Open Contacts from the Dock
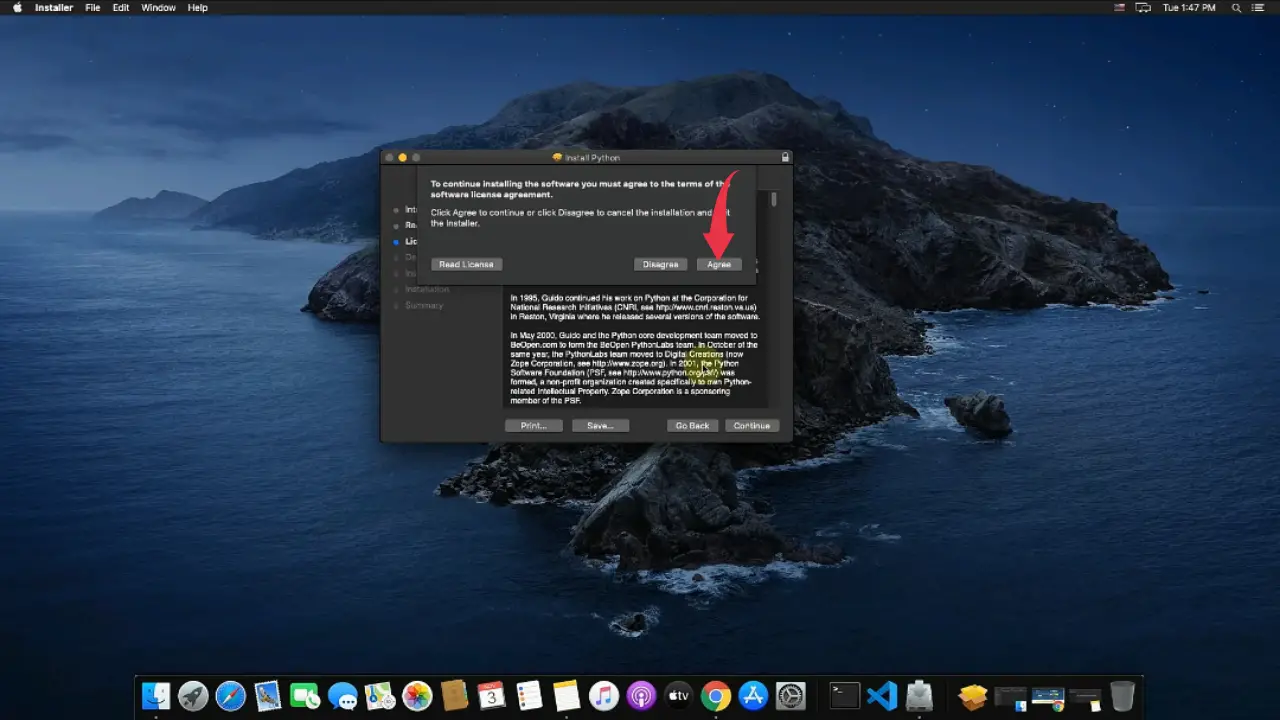The image size is (1280, 720). coord(455,695)
